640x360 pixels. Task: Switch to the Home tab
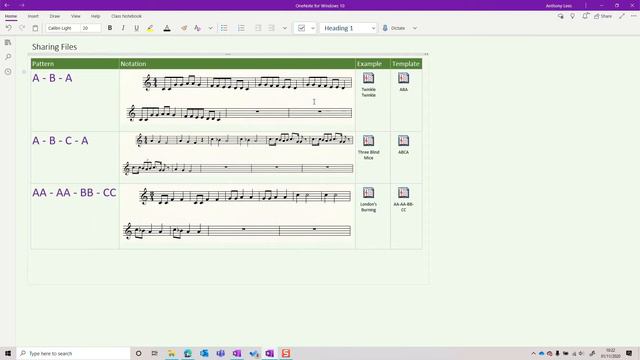point(11,16)
